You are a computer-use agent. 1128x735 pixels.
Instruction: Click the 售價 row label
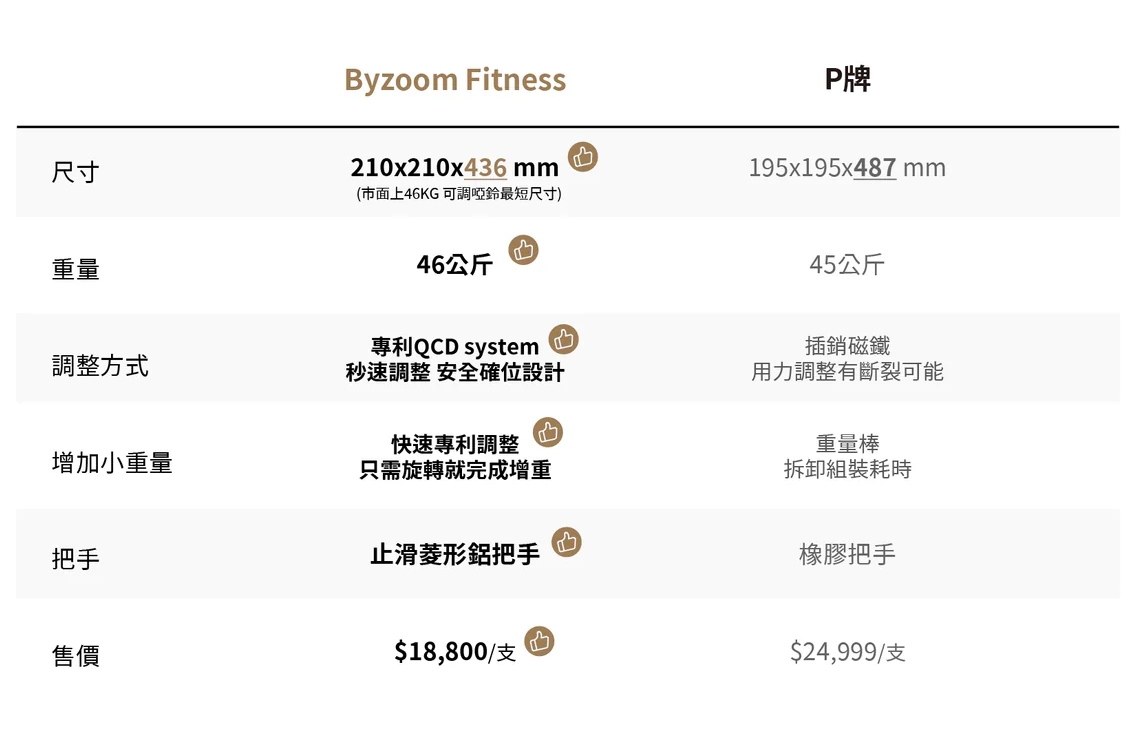76,655
